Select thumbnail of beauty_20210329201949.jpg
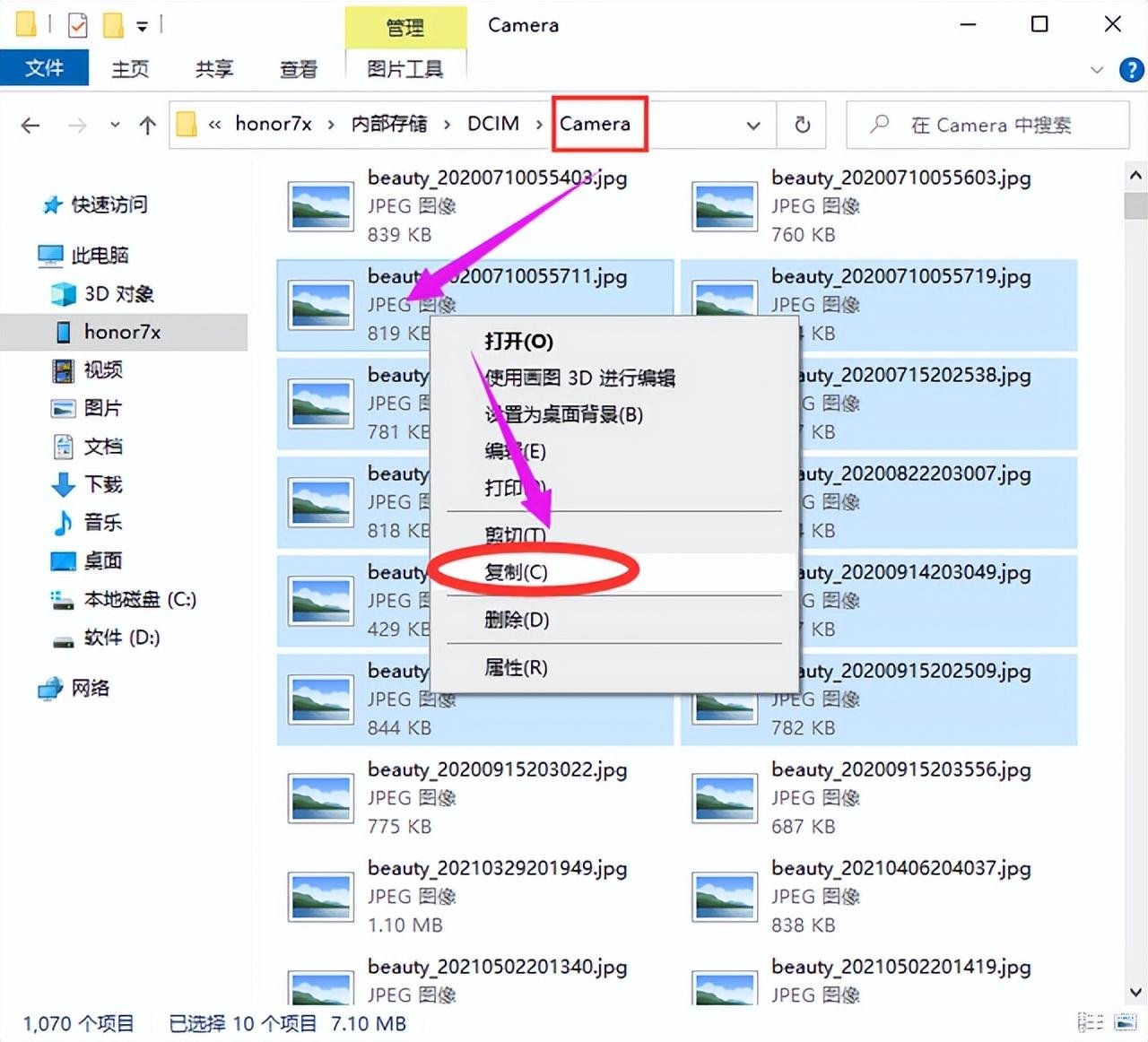This screenshot has width=1148, height=1042. pos(320,898)
